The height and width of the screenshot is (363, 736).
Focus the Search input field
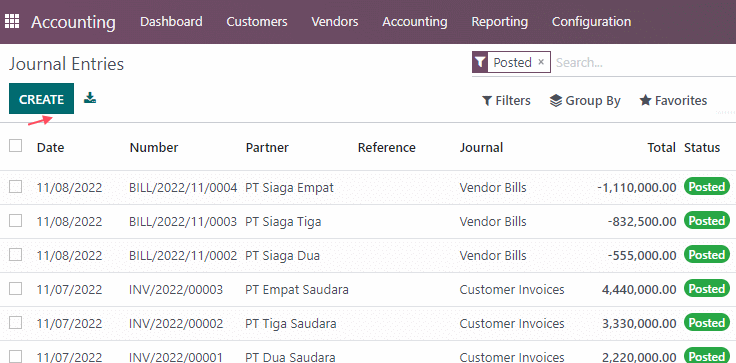[x=643, y=62]
